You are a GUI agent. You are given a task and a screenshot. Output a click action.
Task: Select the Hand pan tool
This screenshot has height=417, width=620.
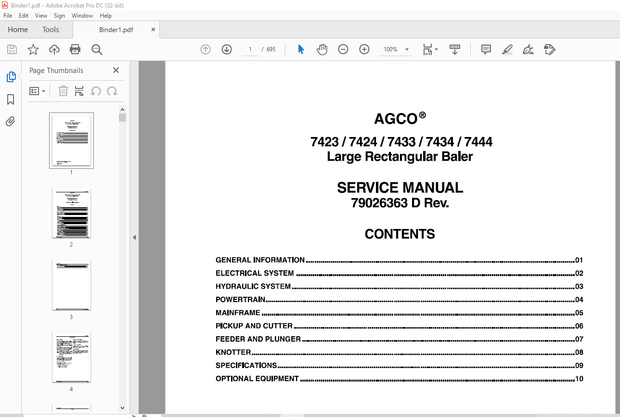pyautogui.click(x=322, y=49)
